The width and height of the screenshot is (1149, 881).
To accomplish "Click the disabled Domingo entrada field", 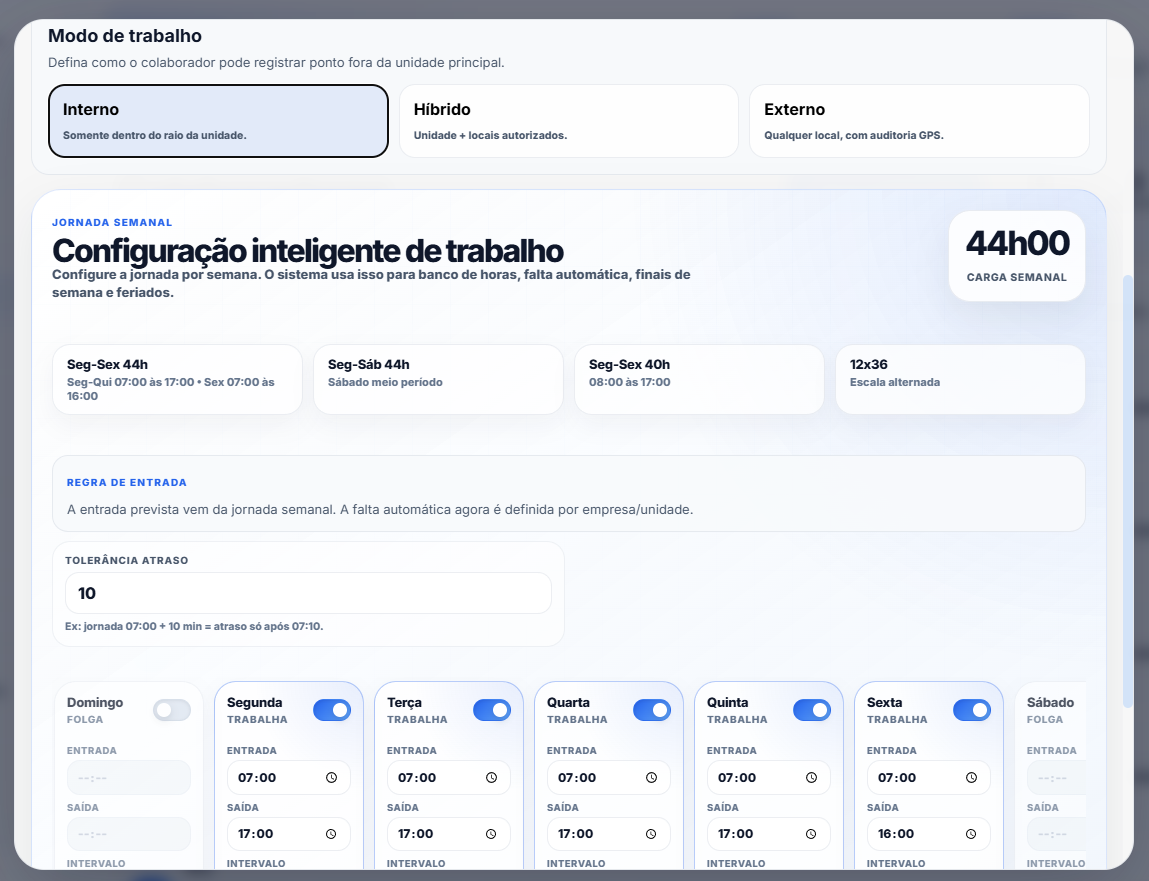I will [x=129, y=778].
